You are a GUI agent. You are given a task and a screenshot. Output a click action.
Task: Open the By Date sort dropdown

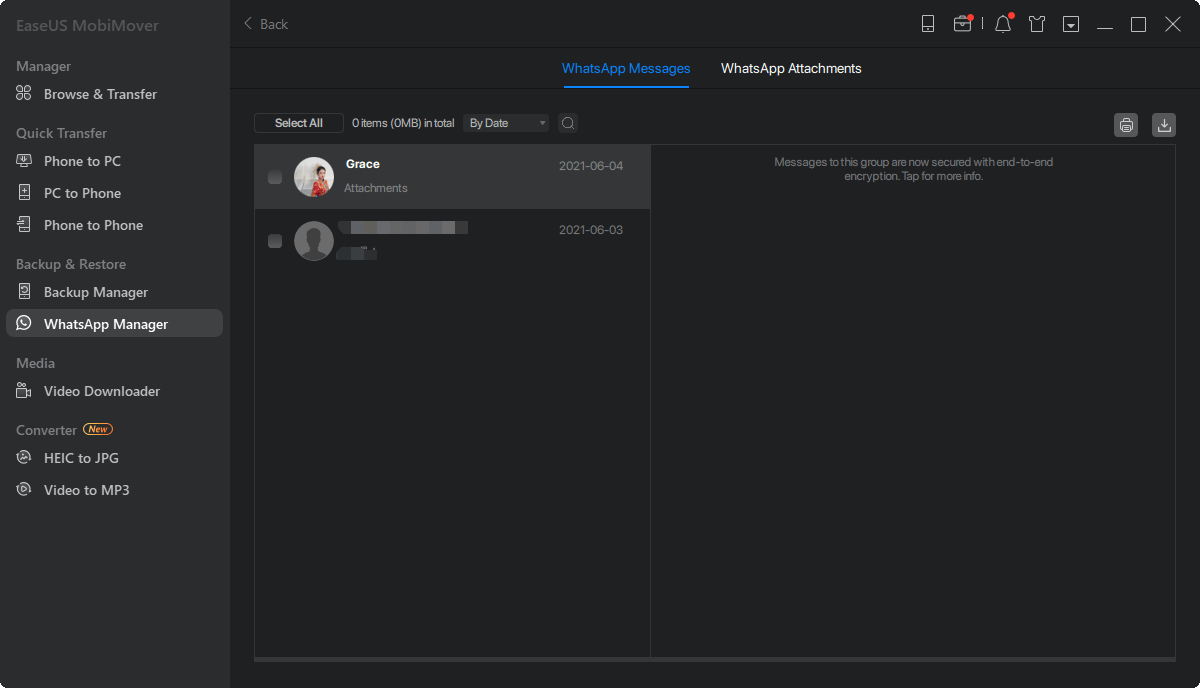tap(506, 123)
